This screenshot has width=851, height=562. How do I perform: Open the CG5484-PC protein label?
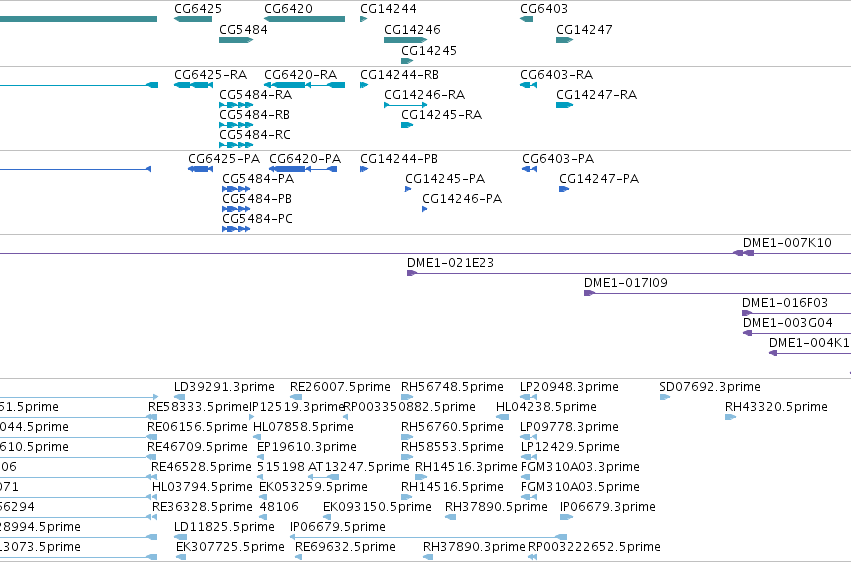[x=257, y=219]
